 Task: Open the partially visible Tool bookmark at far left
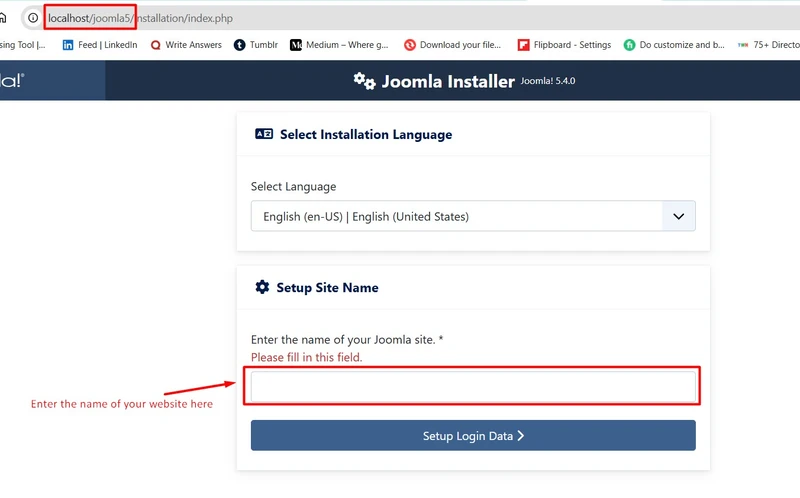tap(22, 45)
